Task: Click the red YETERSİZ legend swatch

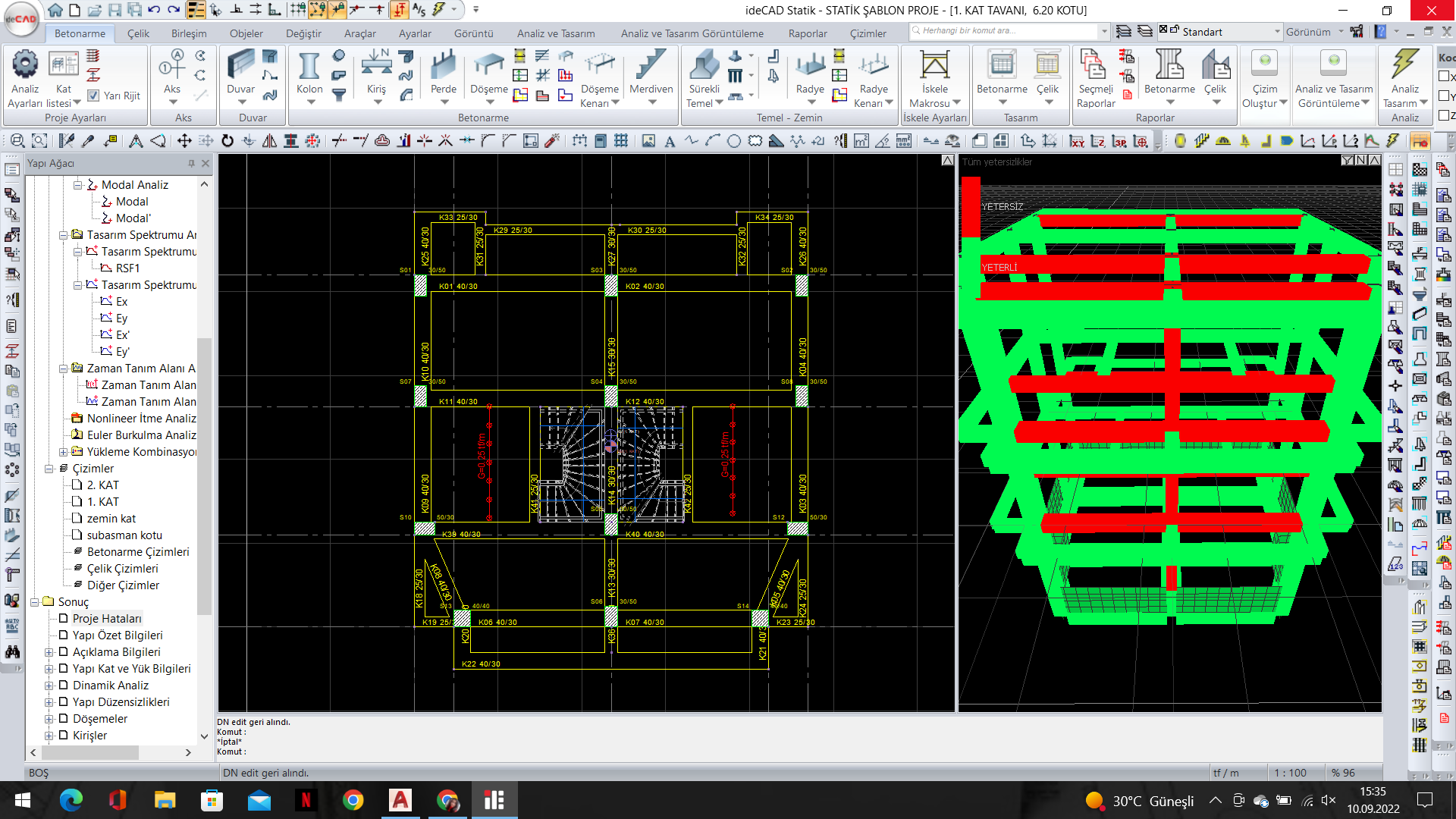Action: [970, 206]
